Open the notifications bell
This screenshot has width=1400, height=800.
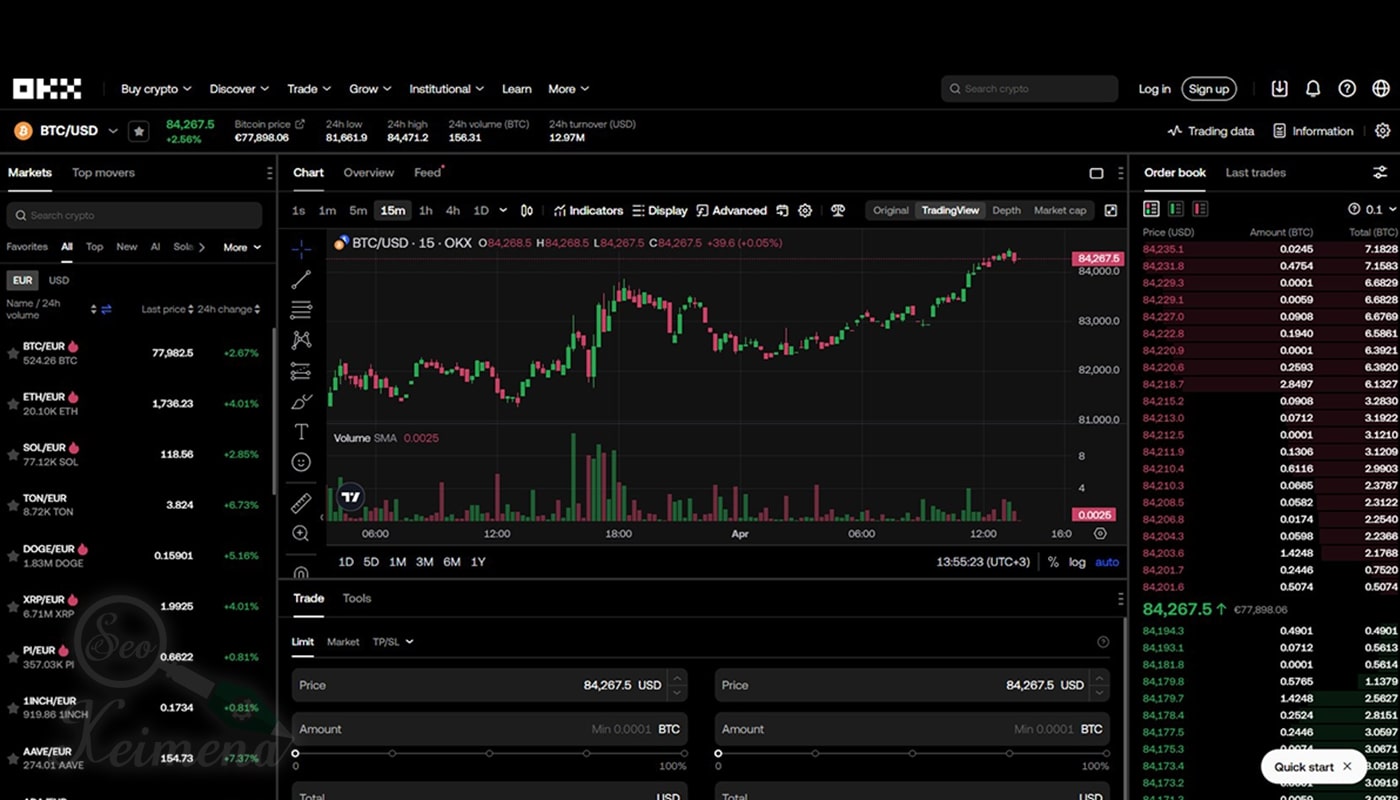[1314, 89]
